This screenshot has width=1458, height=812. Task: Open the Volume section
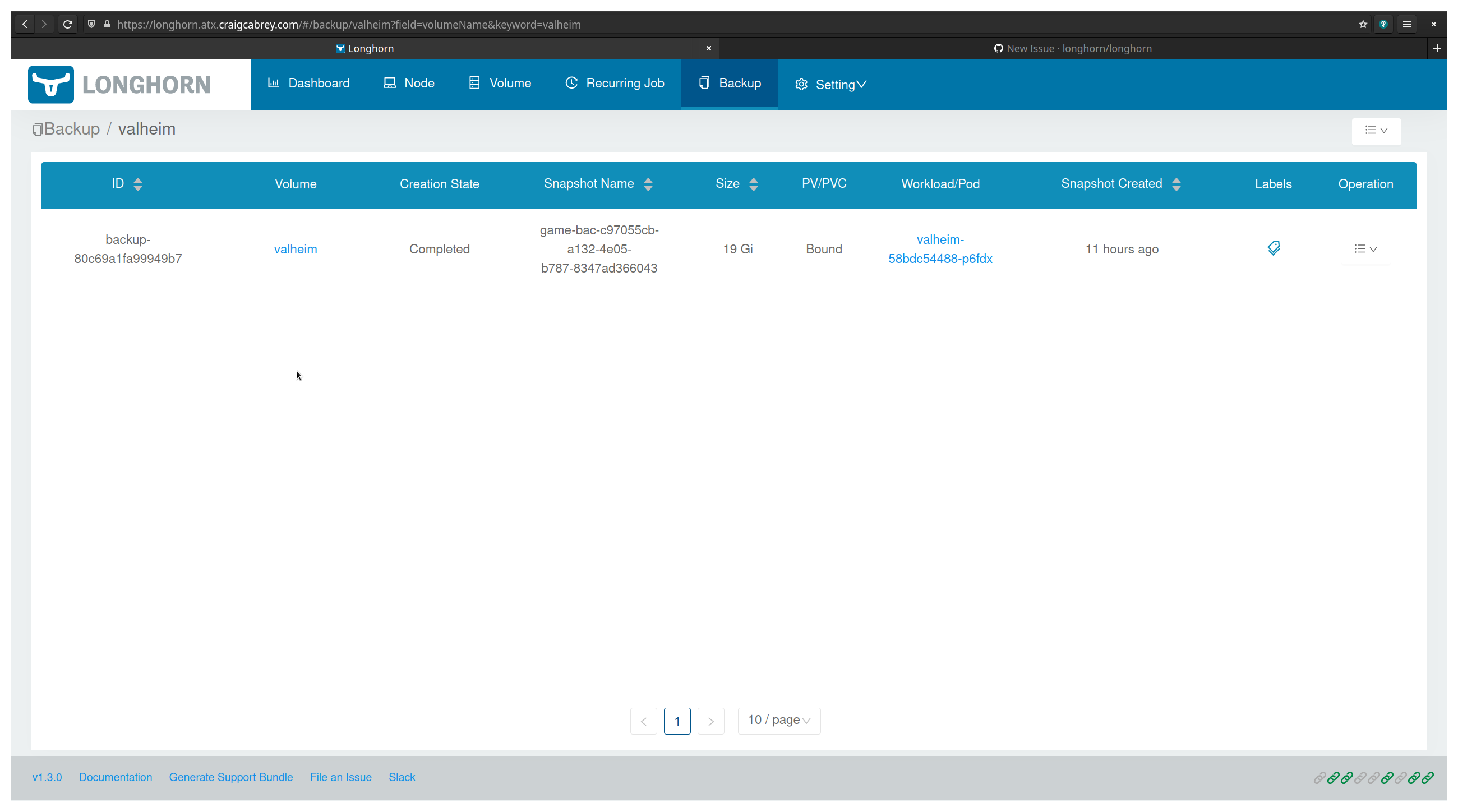(499, 83)
